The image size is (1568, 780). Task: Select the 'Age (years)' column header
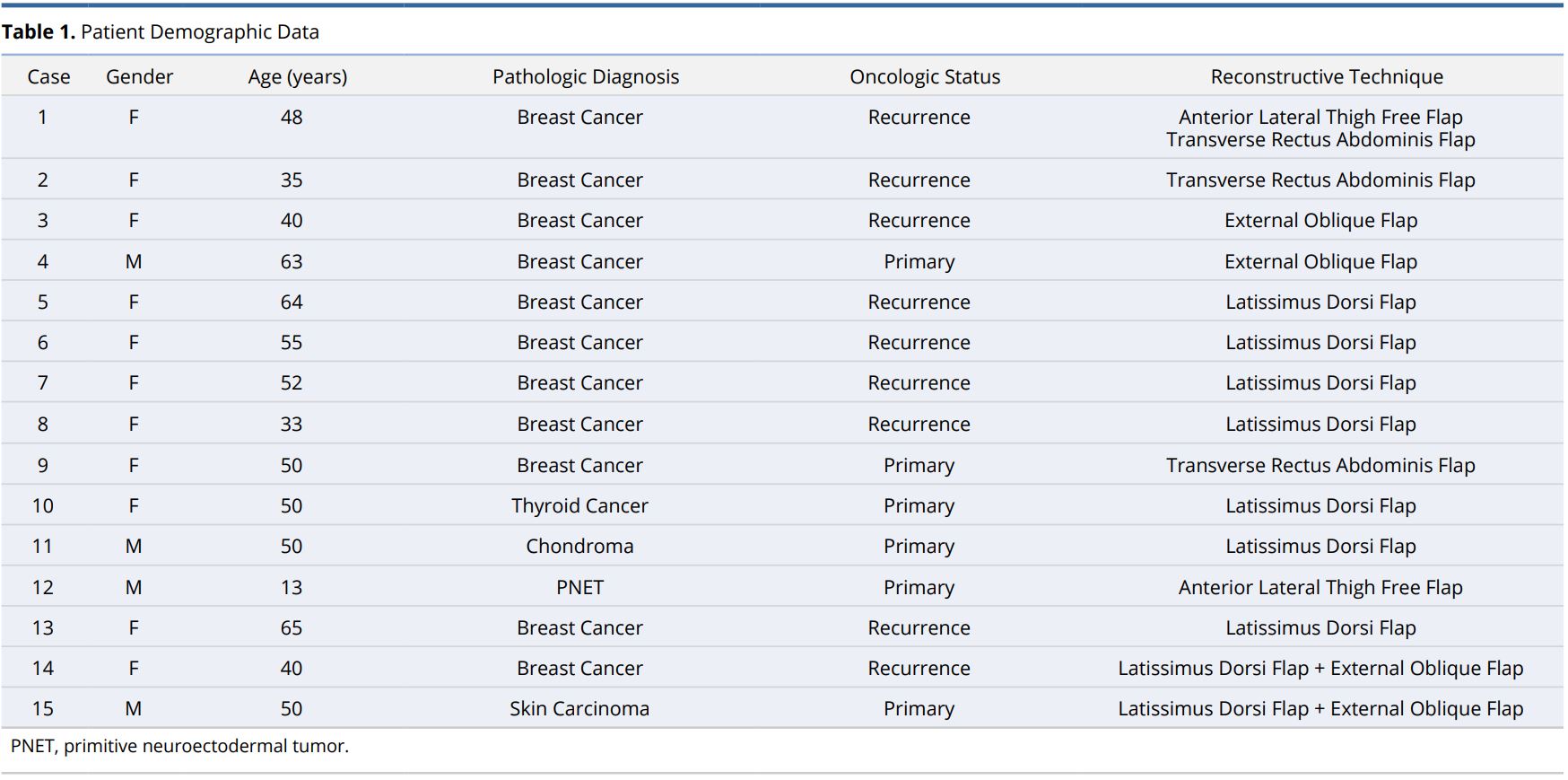[x=298, y=77]
